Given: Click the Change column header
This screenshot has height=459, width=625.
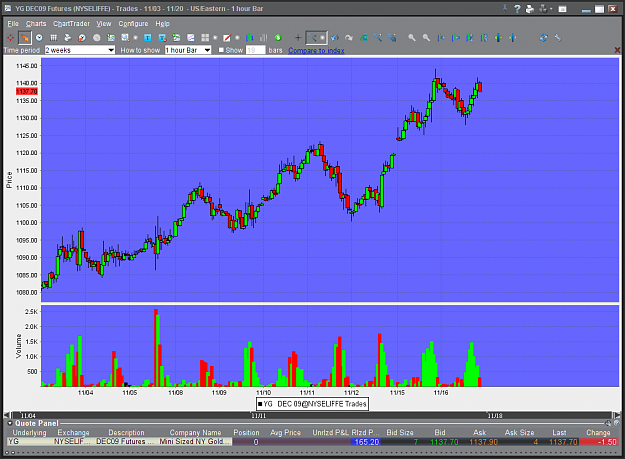Looking at the screenshot, I should click(598, 432).
